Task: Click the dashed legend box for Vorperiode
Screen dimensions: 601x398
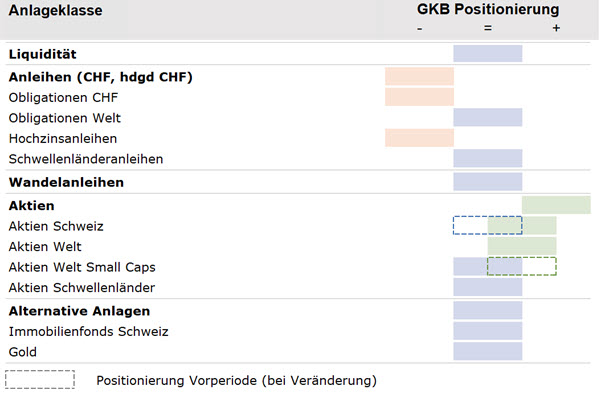Action: click(x=40, y=380)
